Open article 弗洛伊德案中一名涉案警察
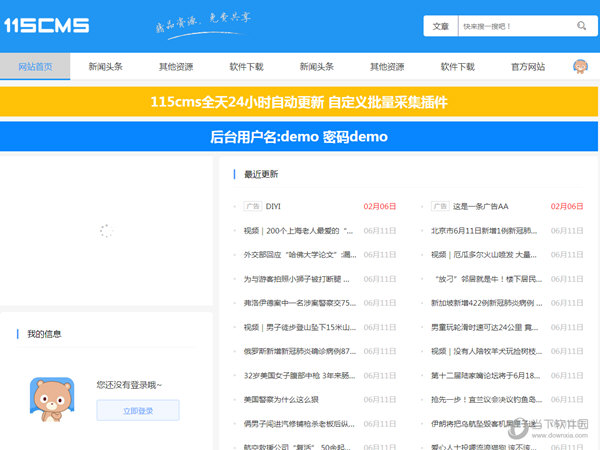 (x=300, y=303)
